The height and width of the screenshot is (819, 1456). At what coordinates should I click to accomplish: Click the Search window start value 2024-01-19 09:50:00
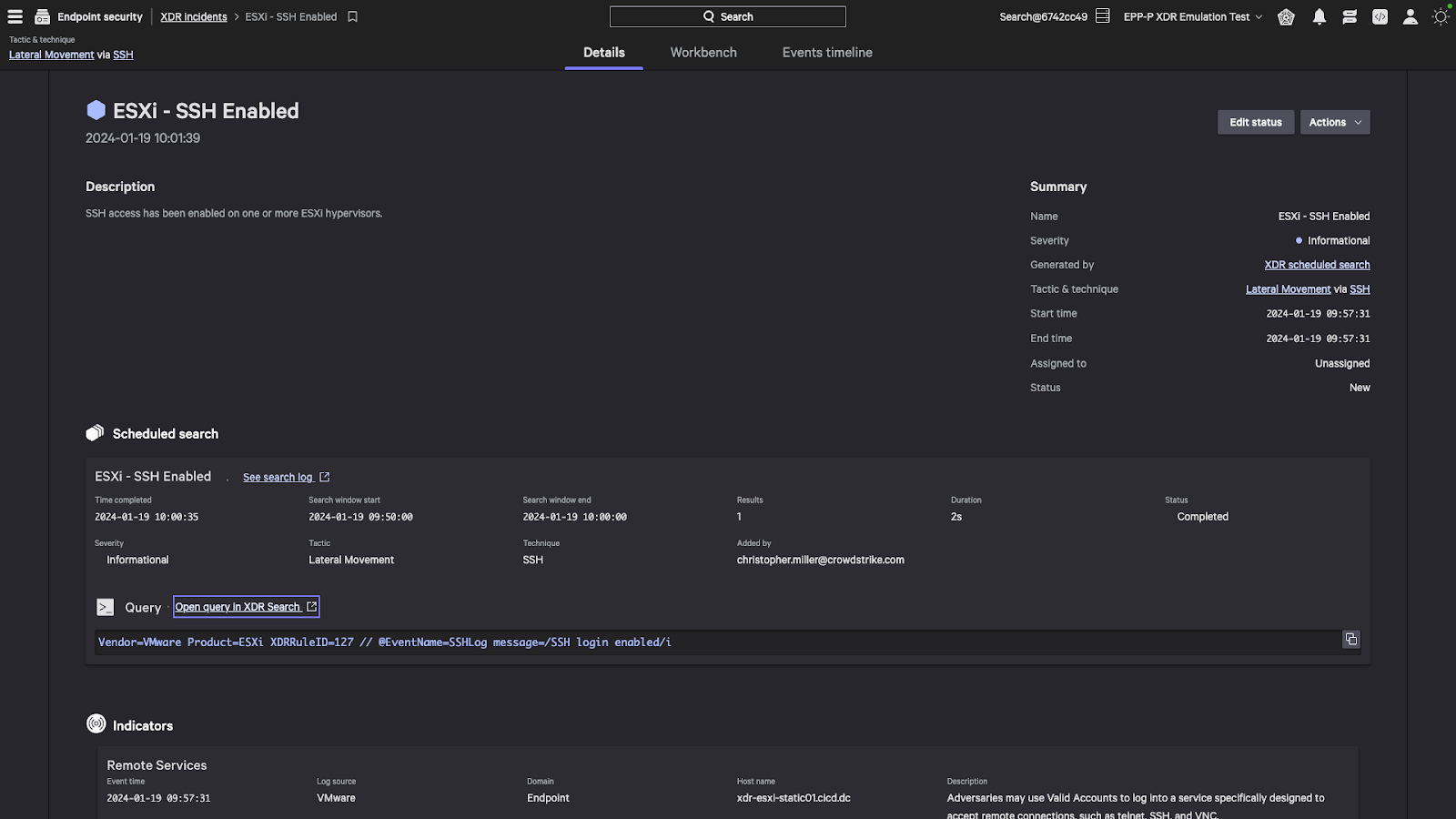pos(360,517)
